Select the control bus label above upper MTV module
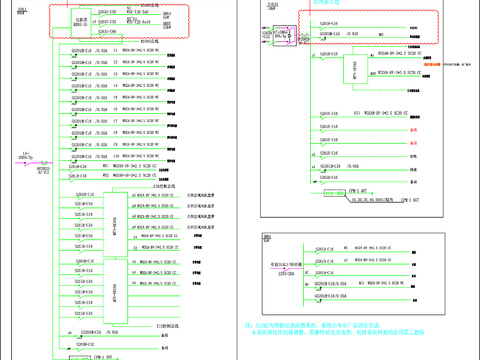Viewport: 480px width, 360px height. [x=164, y=186]
